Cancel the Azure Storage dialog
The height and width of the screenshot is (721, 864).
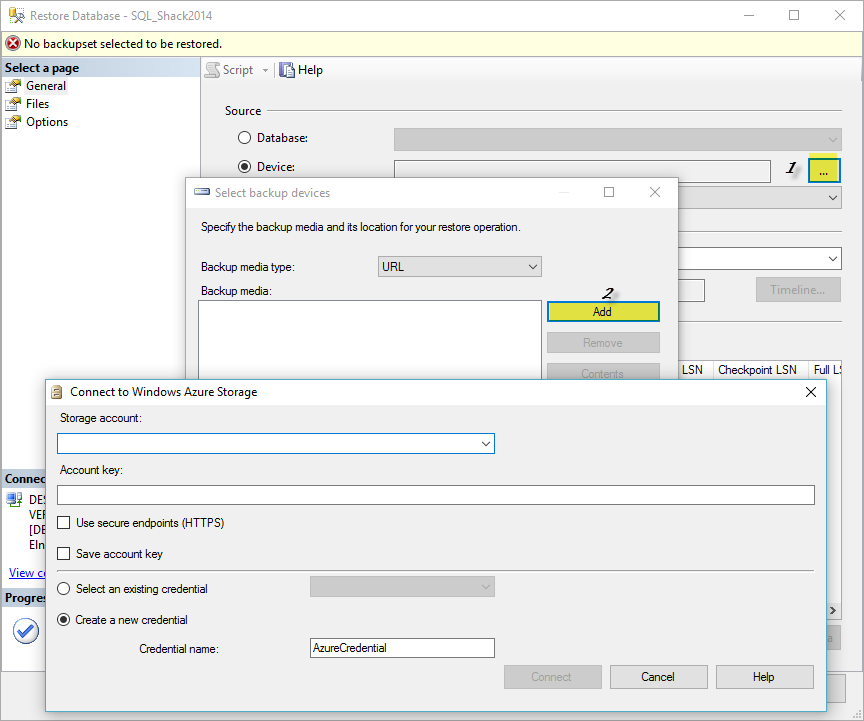(658, 677)
